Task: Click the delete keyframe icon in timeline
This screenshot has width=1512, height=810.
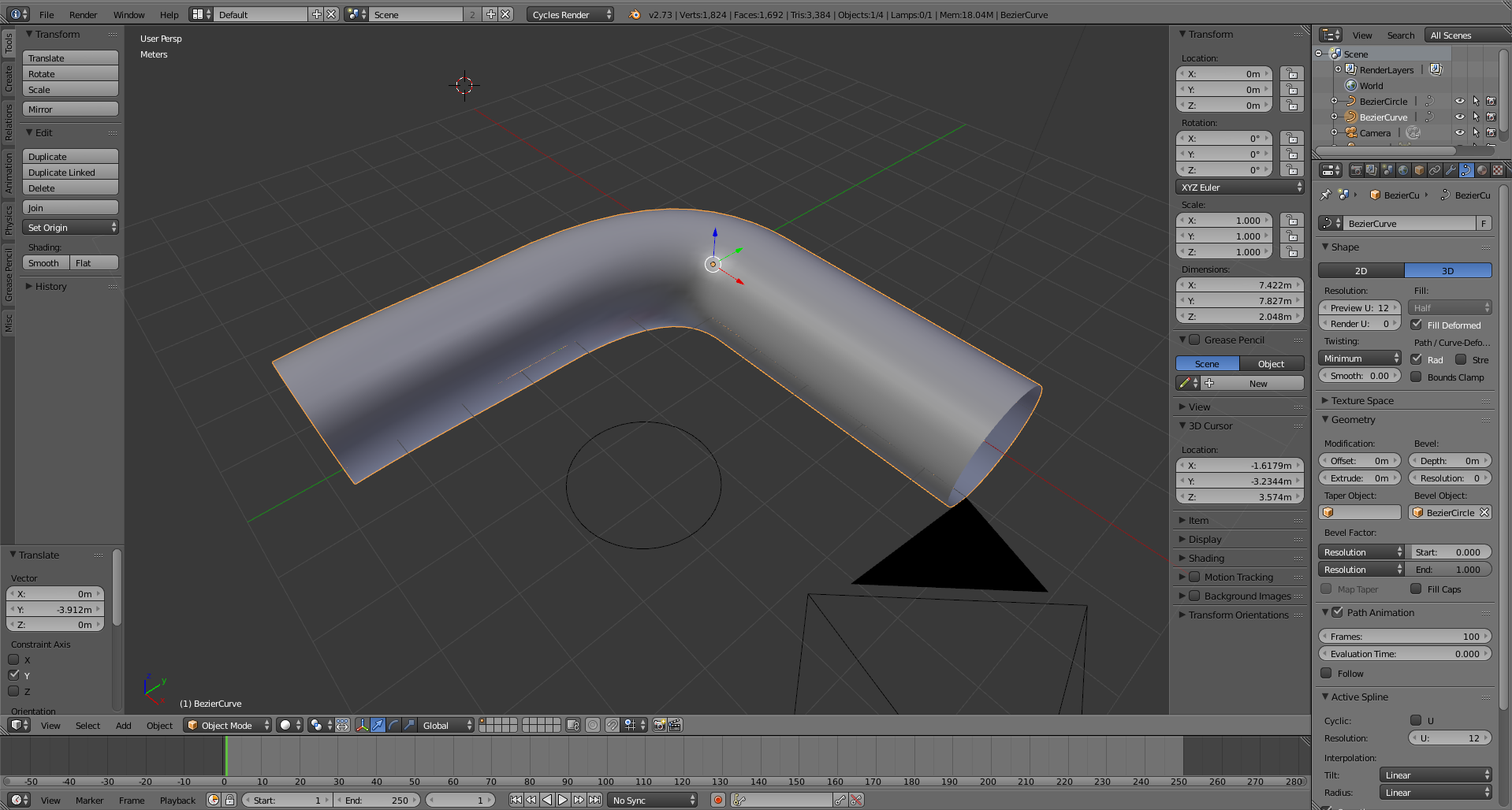Action: [x=856, y=800]
